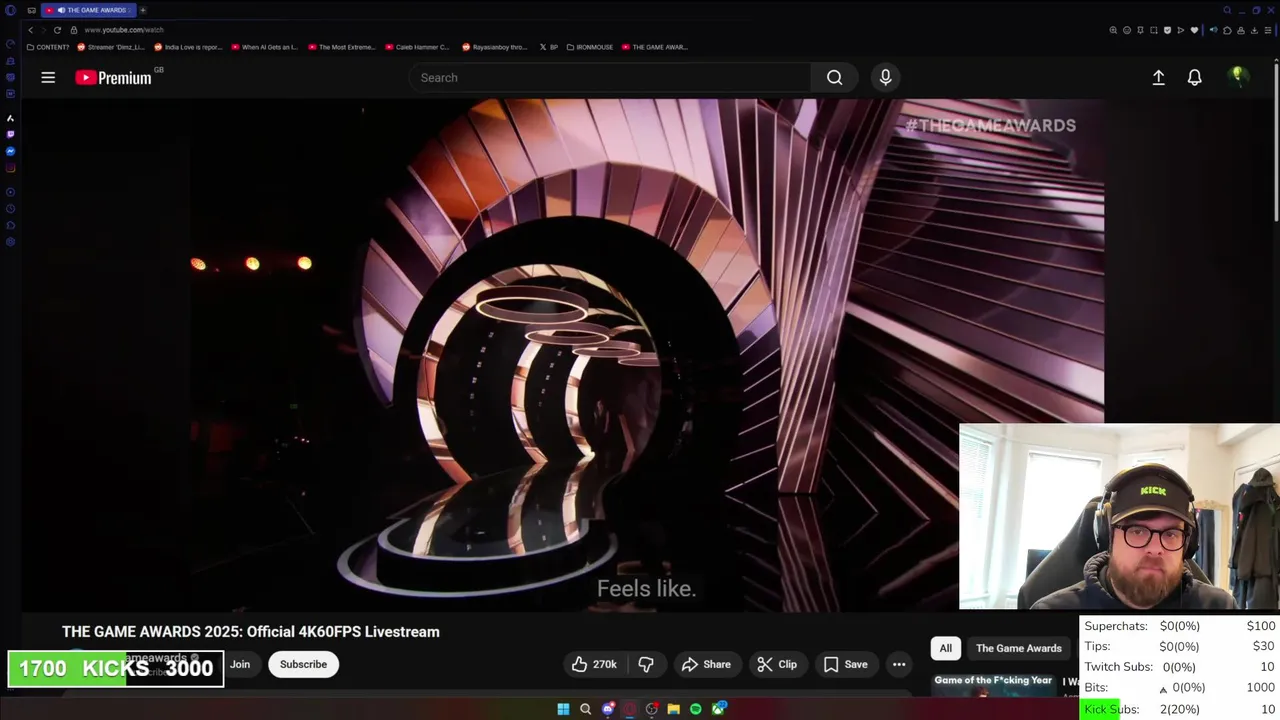Open browser extensions cube icon

click(x=1227, y=30)
